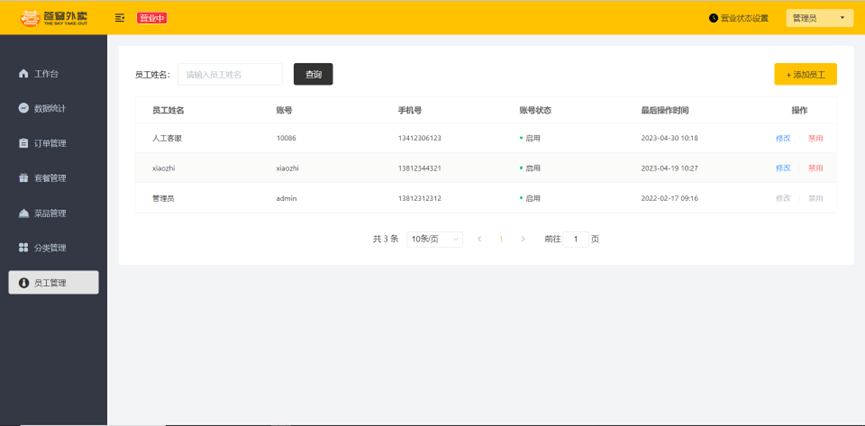This screenshot has height=426, width=865.
Task: Go to previous page with left chevron
Action: [x=479, y=239]
